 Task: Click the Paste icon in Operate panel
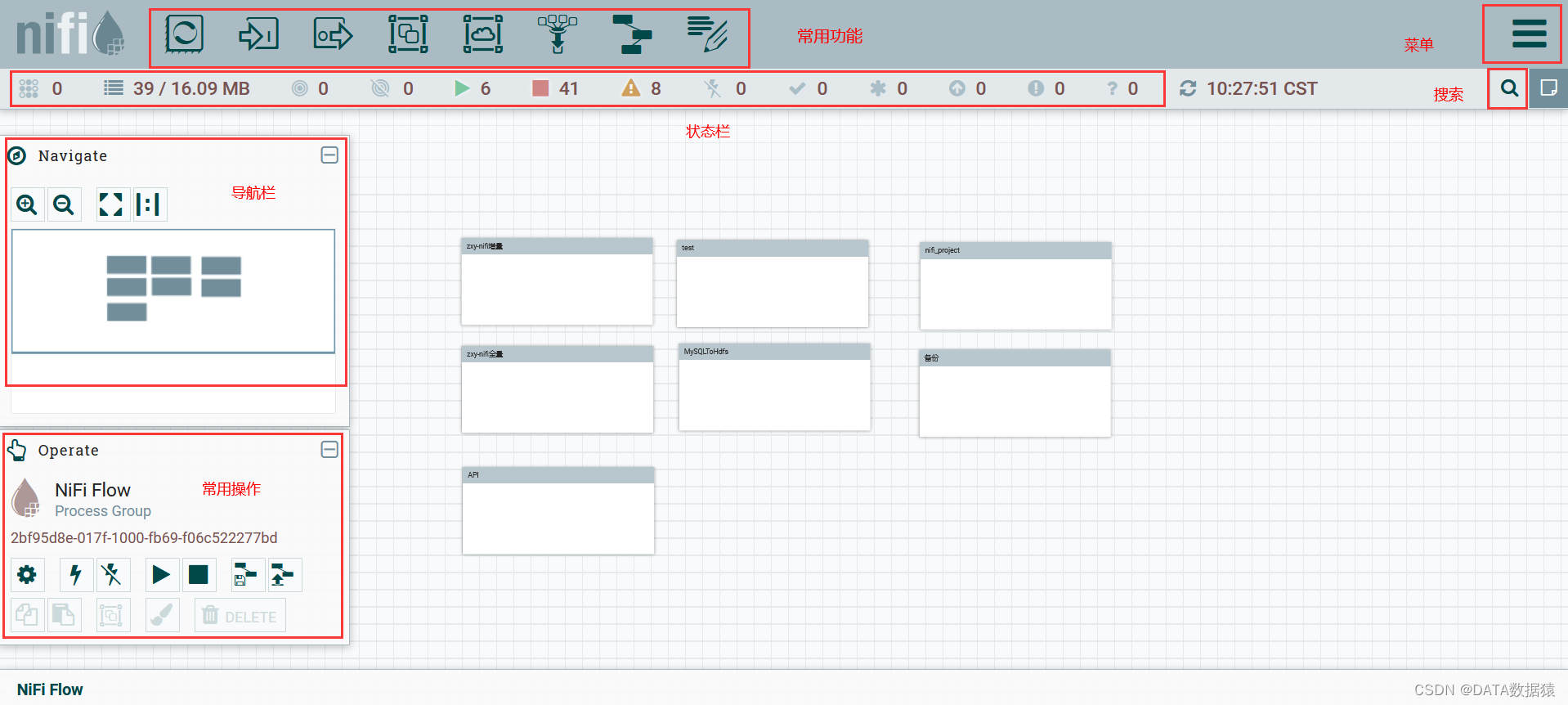64,615
